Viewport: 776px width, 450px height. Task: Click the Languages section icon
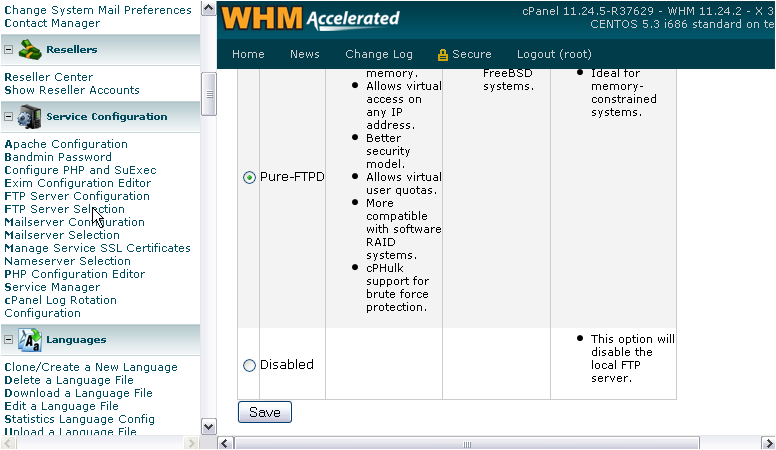coord(30,340)
